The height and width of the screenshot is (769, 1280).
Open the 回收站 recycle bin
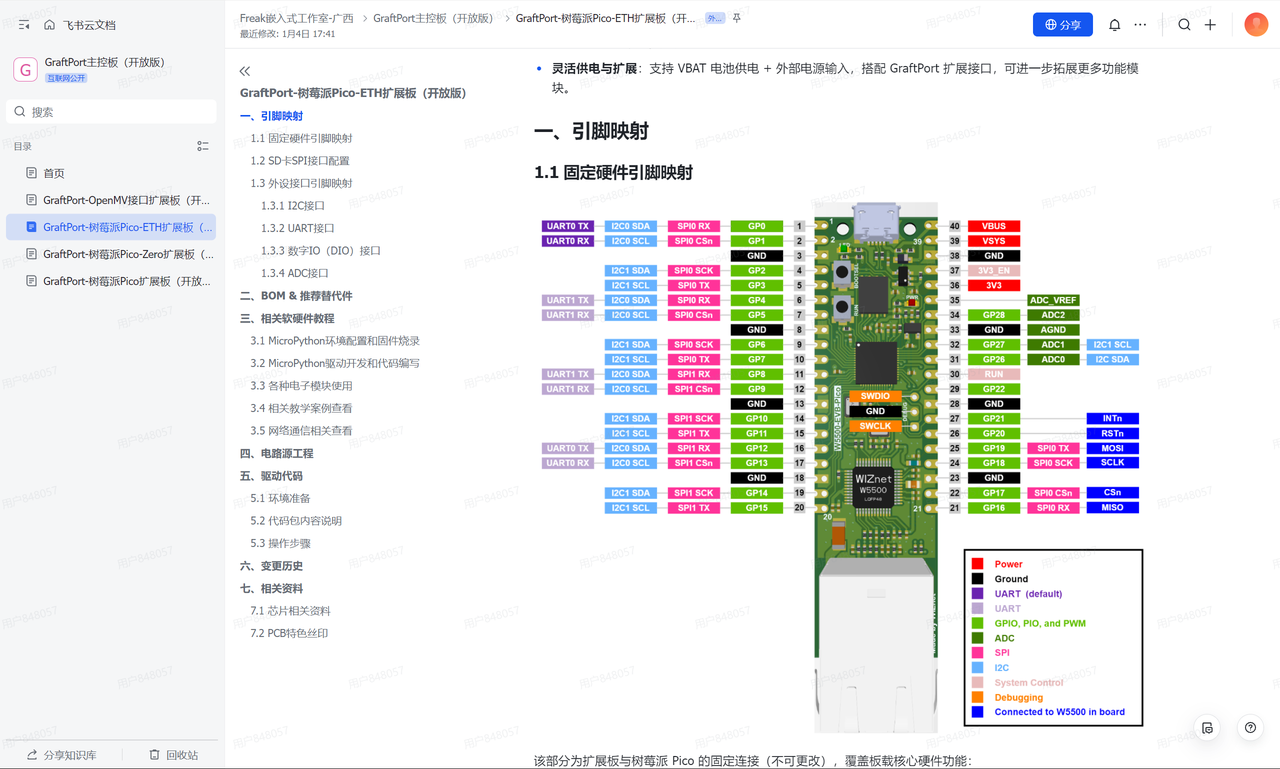click(173, 755)
